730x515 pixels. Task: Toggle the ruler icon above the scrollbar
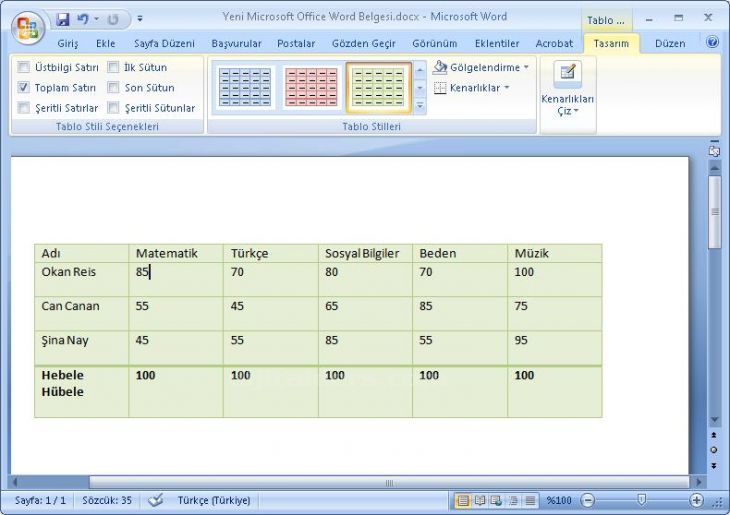[714, 149]
